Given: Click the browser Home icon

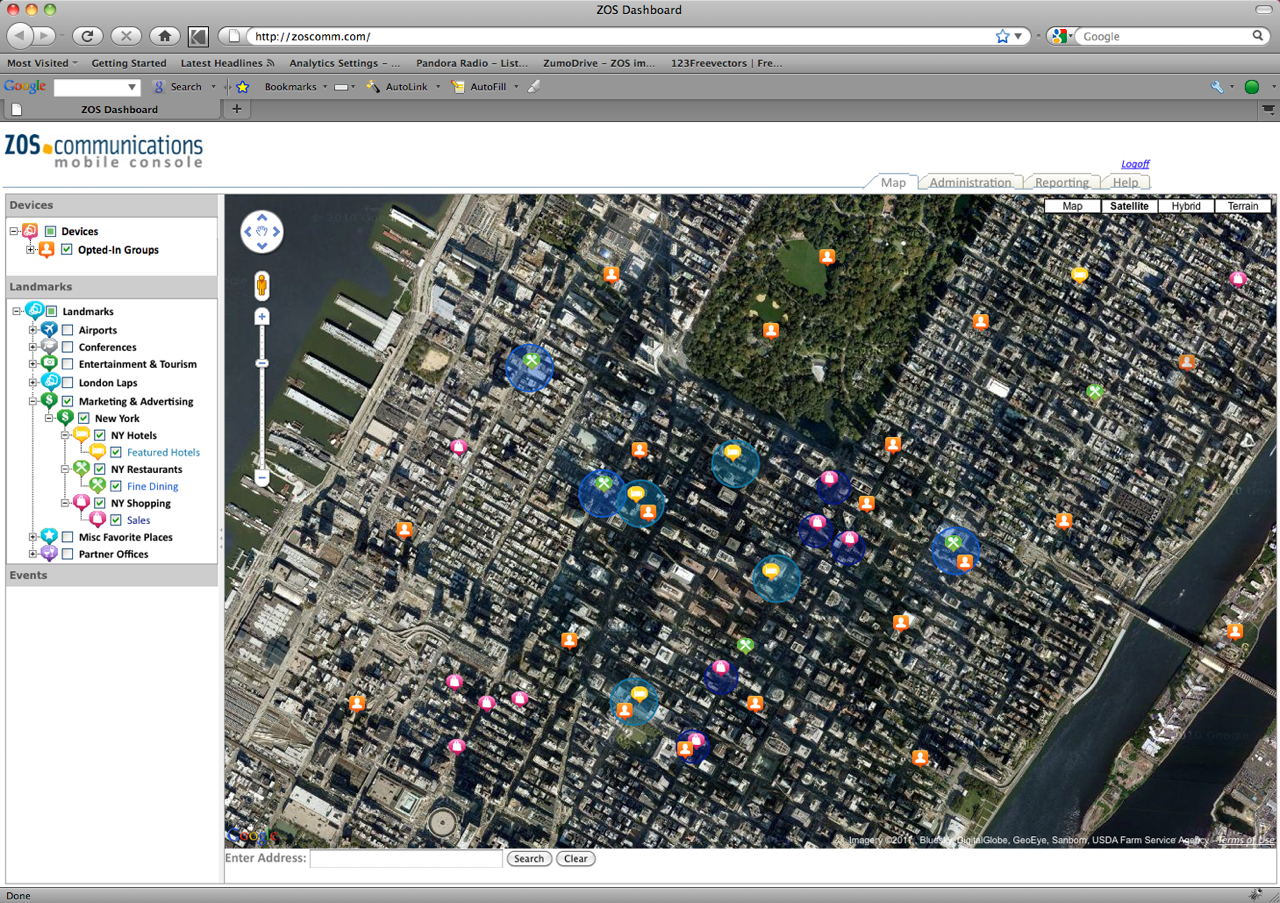Looking at the screenshot, I should tap(165, 36).
